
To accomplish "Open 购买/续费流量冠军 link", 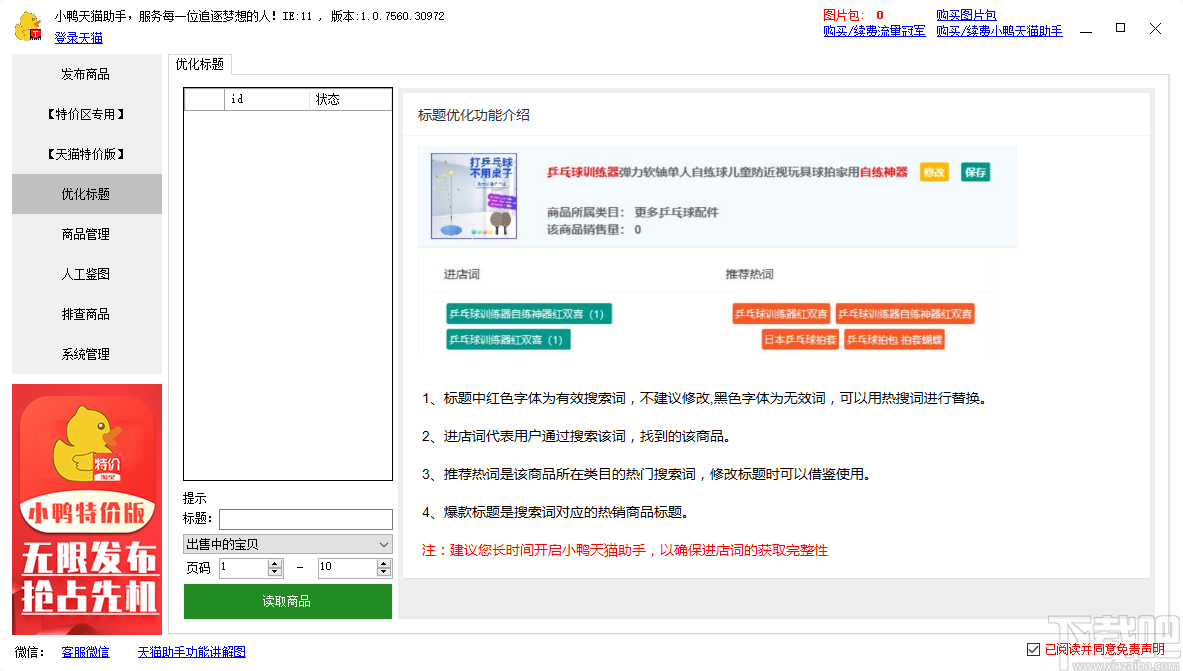I will coord(874,31).
